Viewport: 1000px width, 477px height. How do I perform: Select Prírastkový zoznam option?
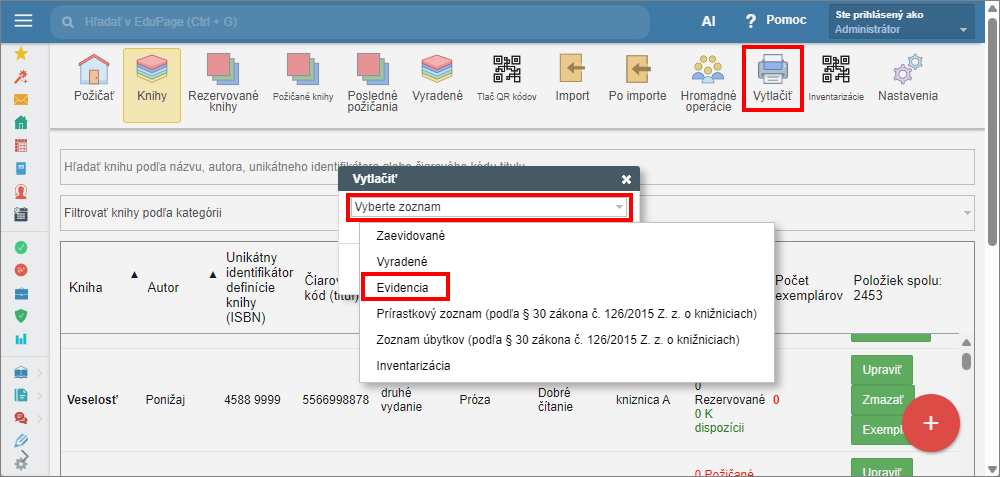click(x=565, y=313)
